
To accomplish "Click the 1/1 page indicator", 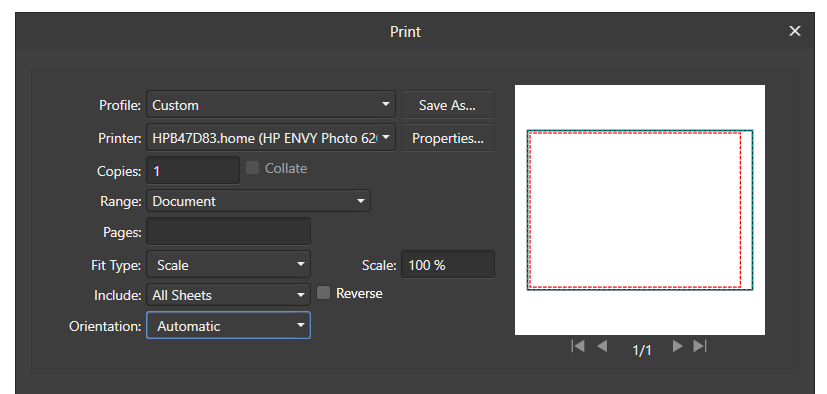I will 642,350.
